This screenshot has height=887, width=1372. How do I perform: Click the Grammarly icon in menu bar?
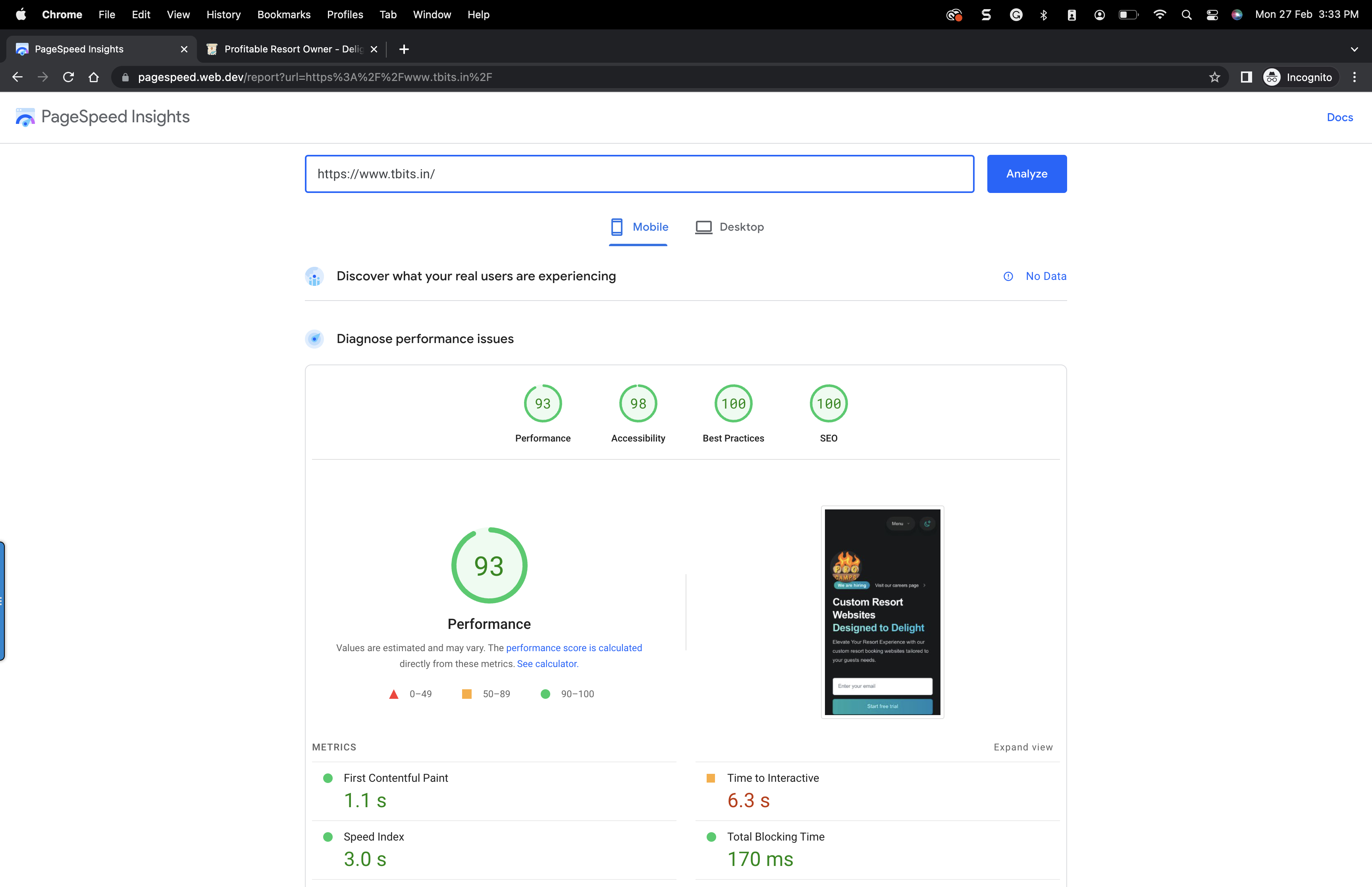(1016, 15)
